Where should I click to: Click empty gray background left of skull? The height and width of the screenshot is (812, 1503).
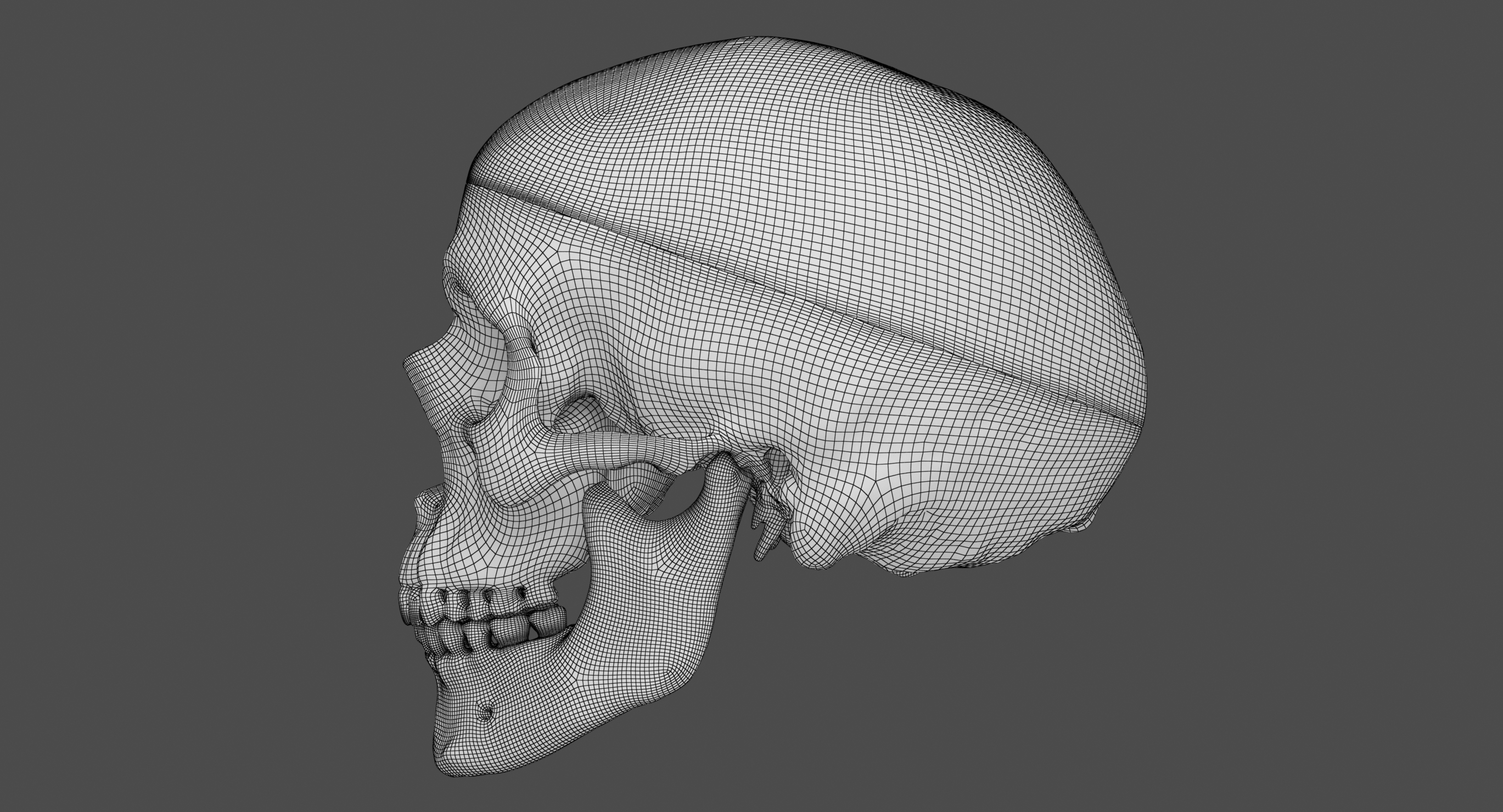pos(175,408)
